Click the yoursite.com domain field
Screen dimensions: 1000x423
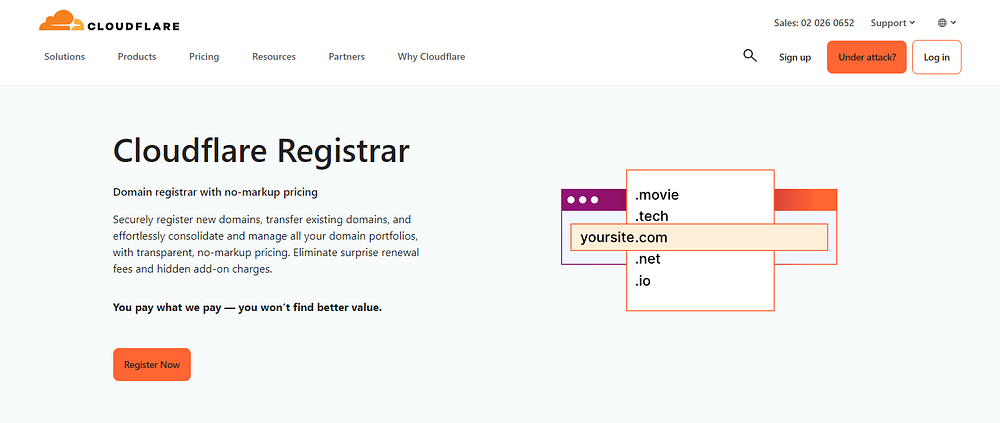[x=699, y=238]
